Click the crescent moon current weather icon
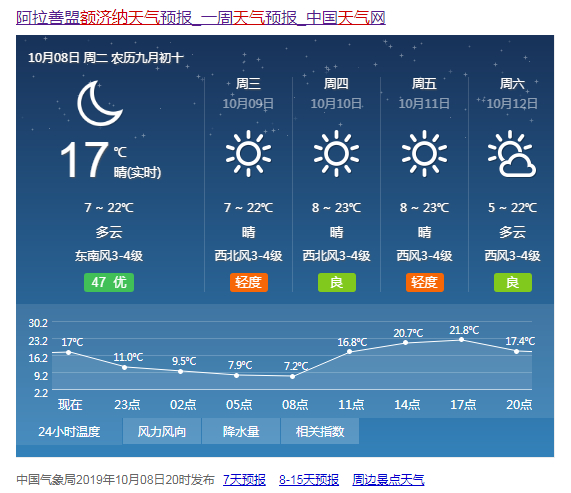 coord(99,103)
